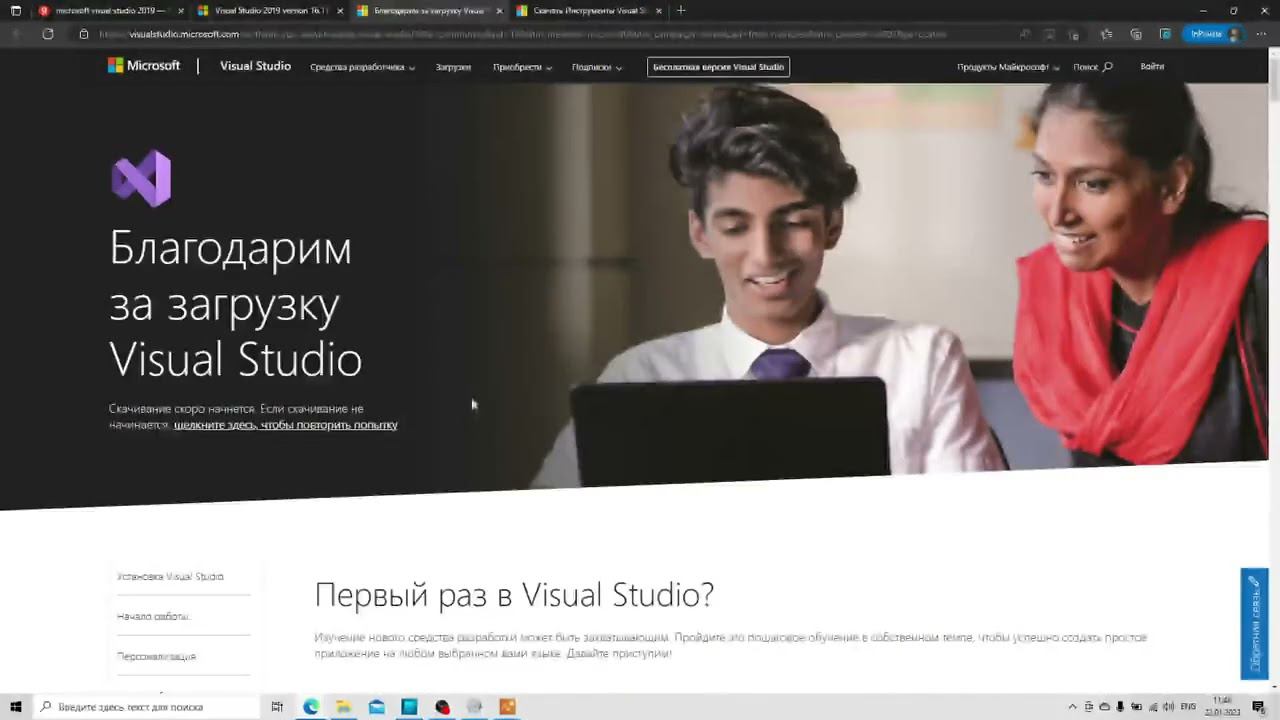Open Начало работы sidebar item
The width and height of the screenshot is (1280, 720).
153,617
